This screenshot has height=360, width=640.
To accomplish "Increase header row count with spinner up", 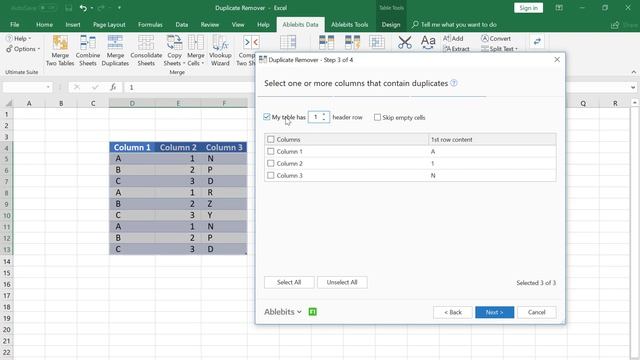I will pos(324,115).
